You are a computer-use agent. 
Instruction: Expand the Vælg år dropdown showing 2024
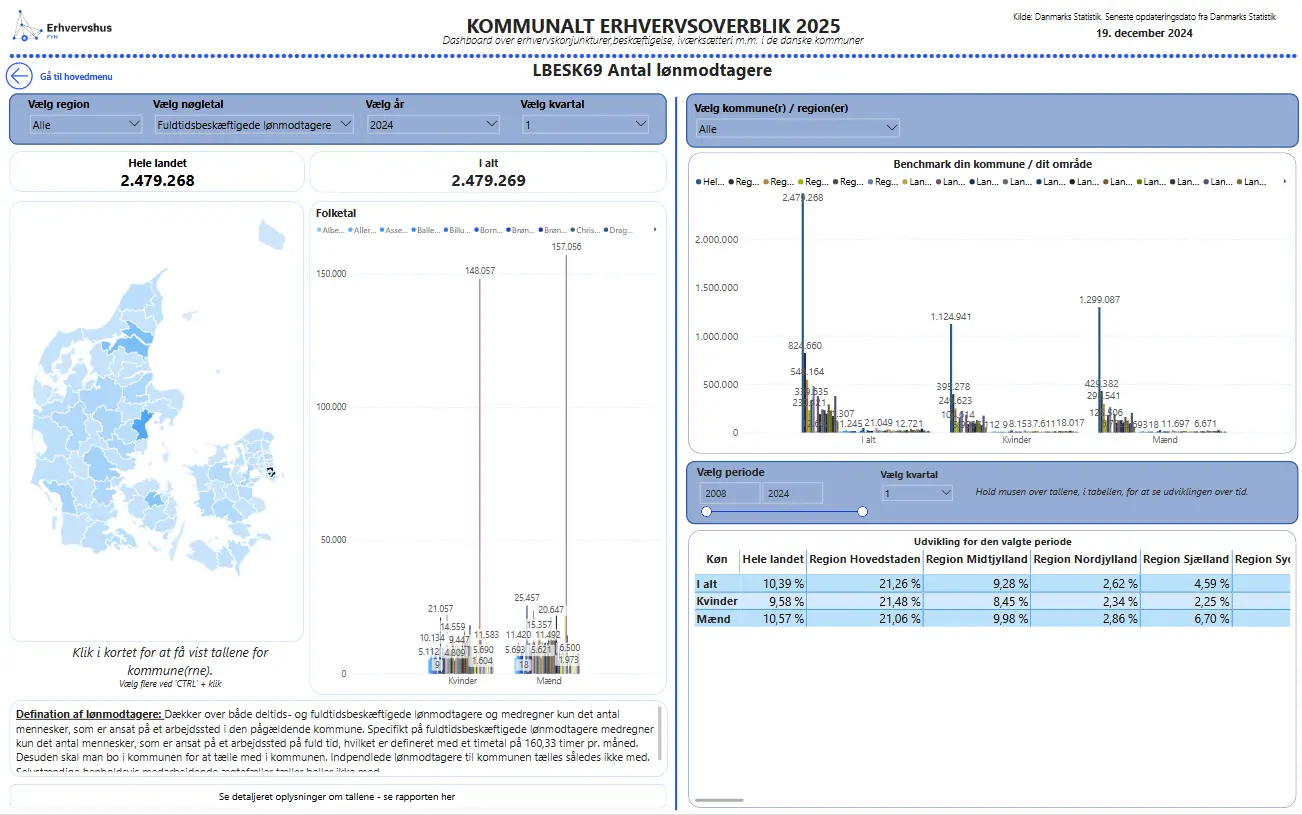tap(433, 125)
